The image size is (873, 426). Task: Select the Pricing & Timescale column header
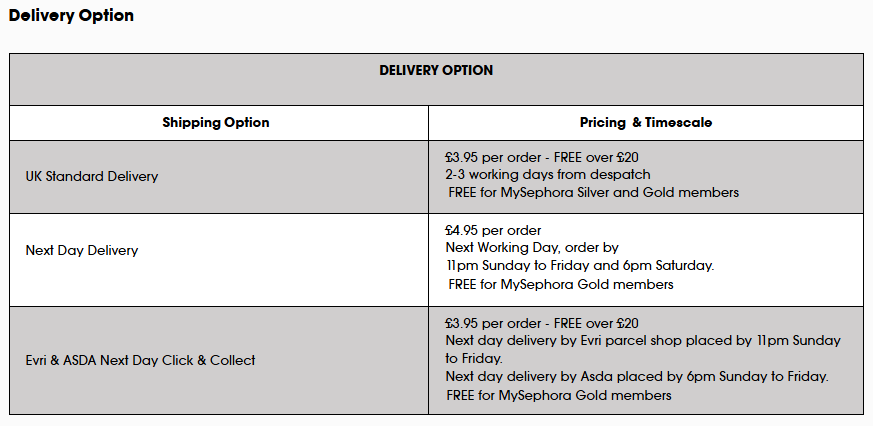645,123
